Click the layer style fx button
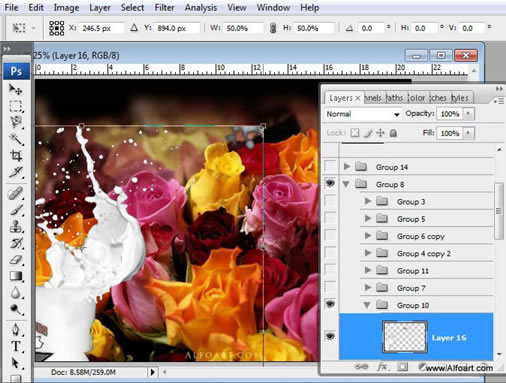The width and height of the screenshot is (506, 383). (x=382, y=367)
